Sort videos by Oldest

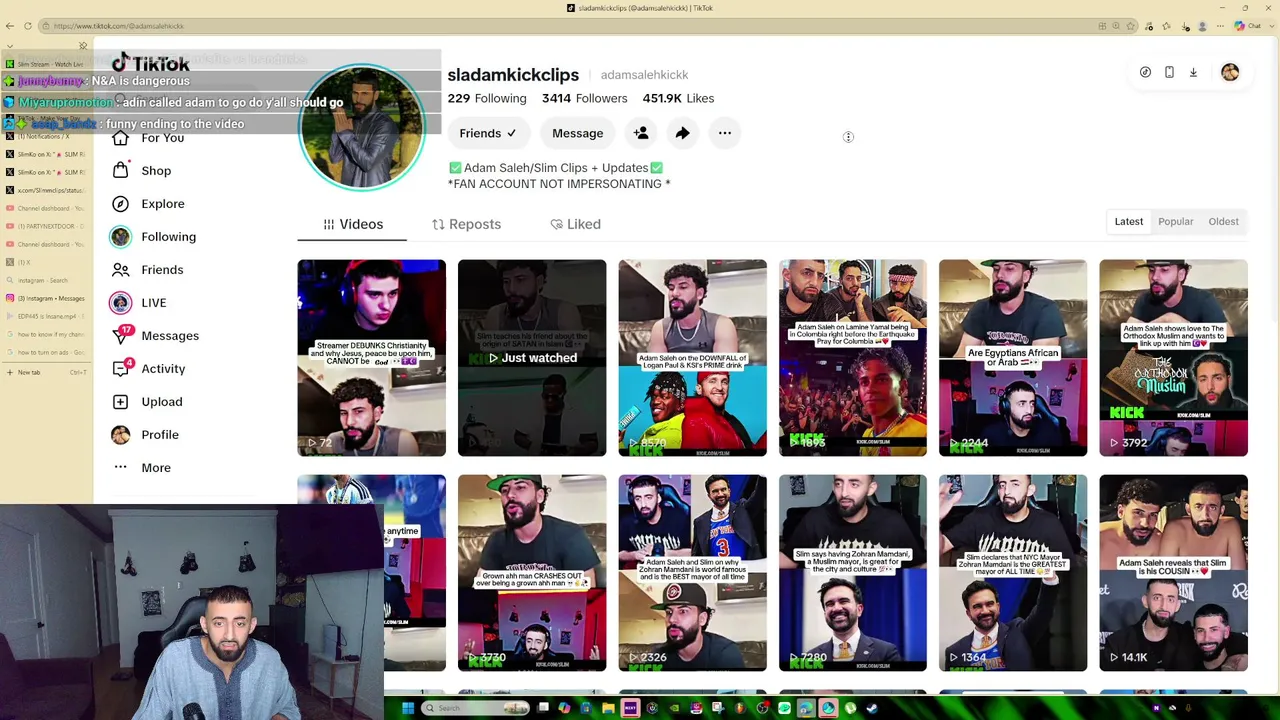(1223, 222)
